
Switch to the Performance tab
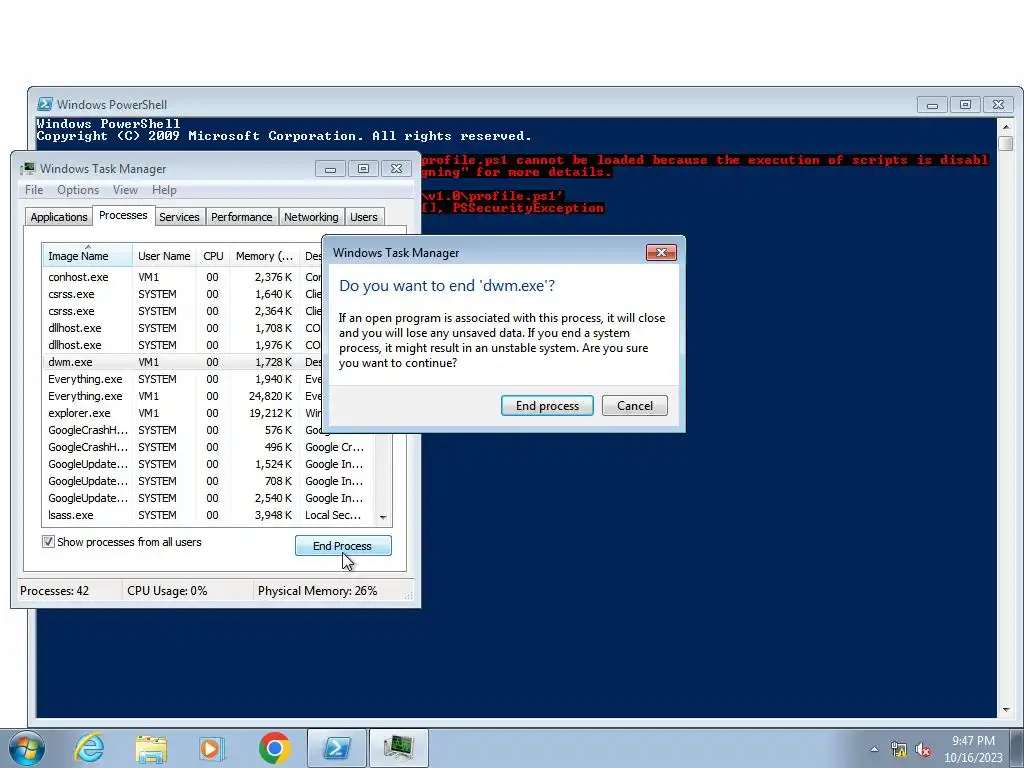(x=242, y=217)
